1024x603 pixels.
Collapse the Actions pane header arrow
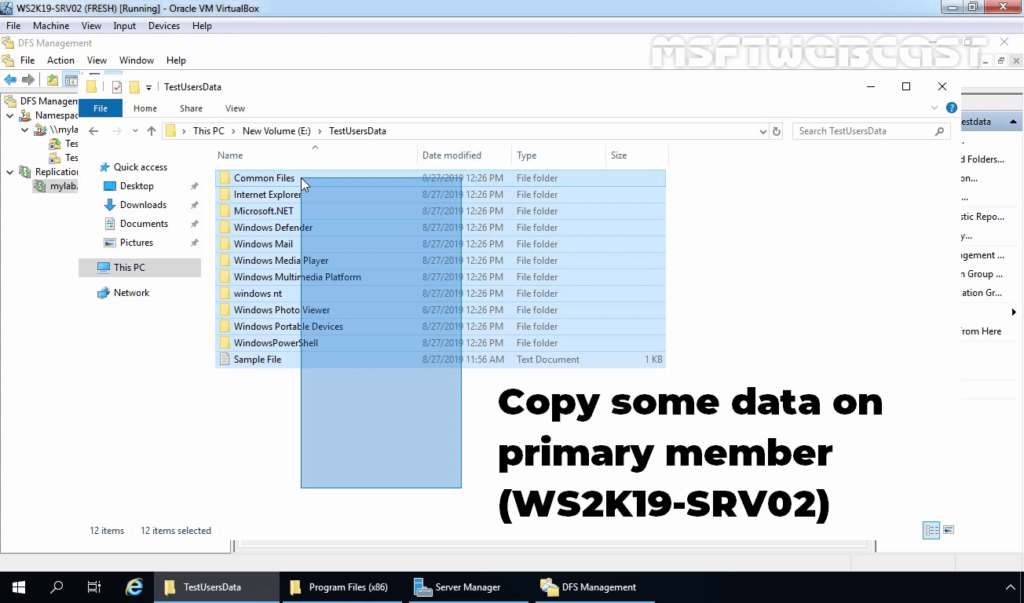point(1013,122)
